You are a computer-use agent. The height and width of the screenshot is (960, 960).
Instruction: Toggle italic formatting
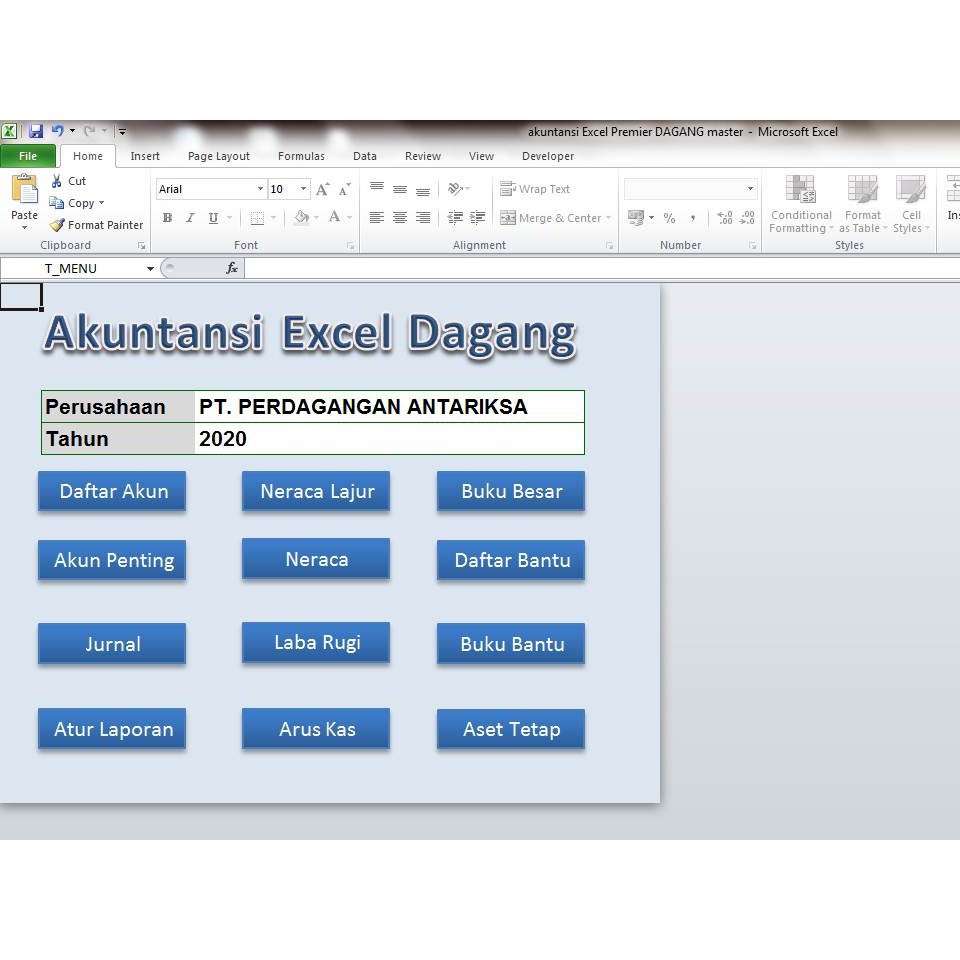point(190,217)
